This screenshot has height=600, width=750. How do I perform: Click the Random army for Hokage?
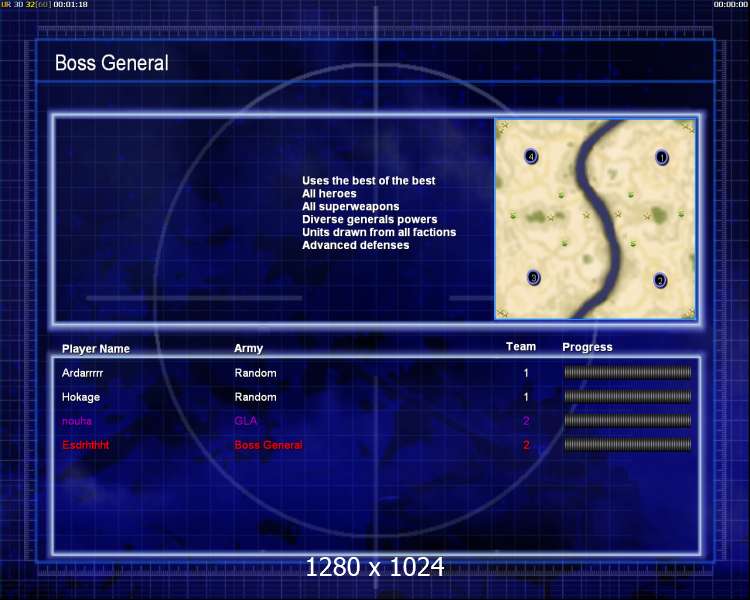click(x=255, y=397)
